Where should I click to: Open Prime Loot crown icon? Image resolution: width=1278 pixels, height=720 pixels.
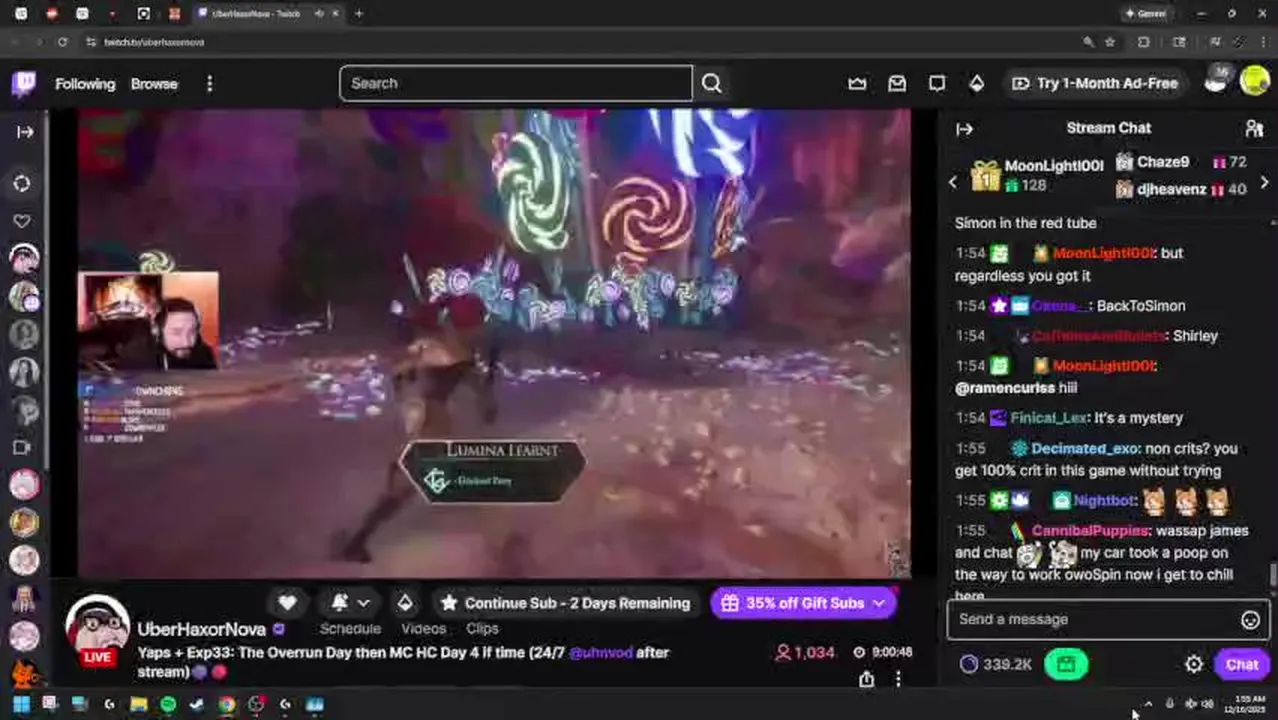pos(857,83)
